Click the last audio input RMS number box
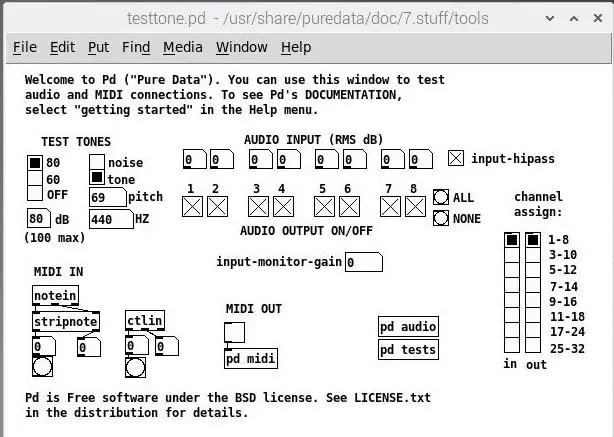 point(421,159)
